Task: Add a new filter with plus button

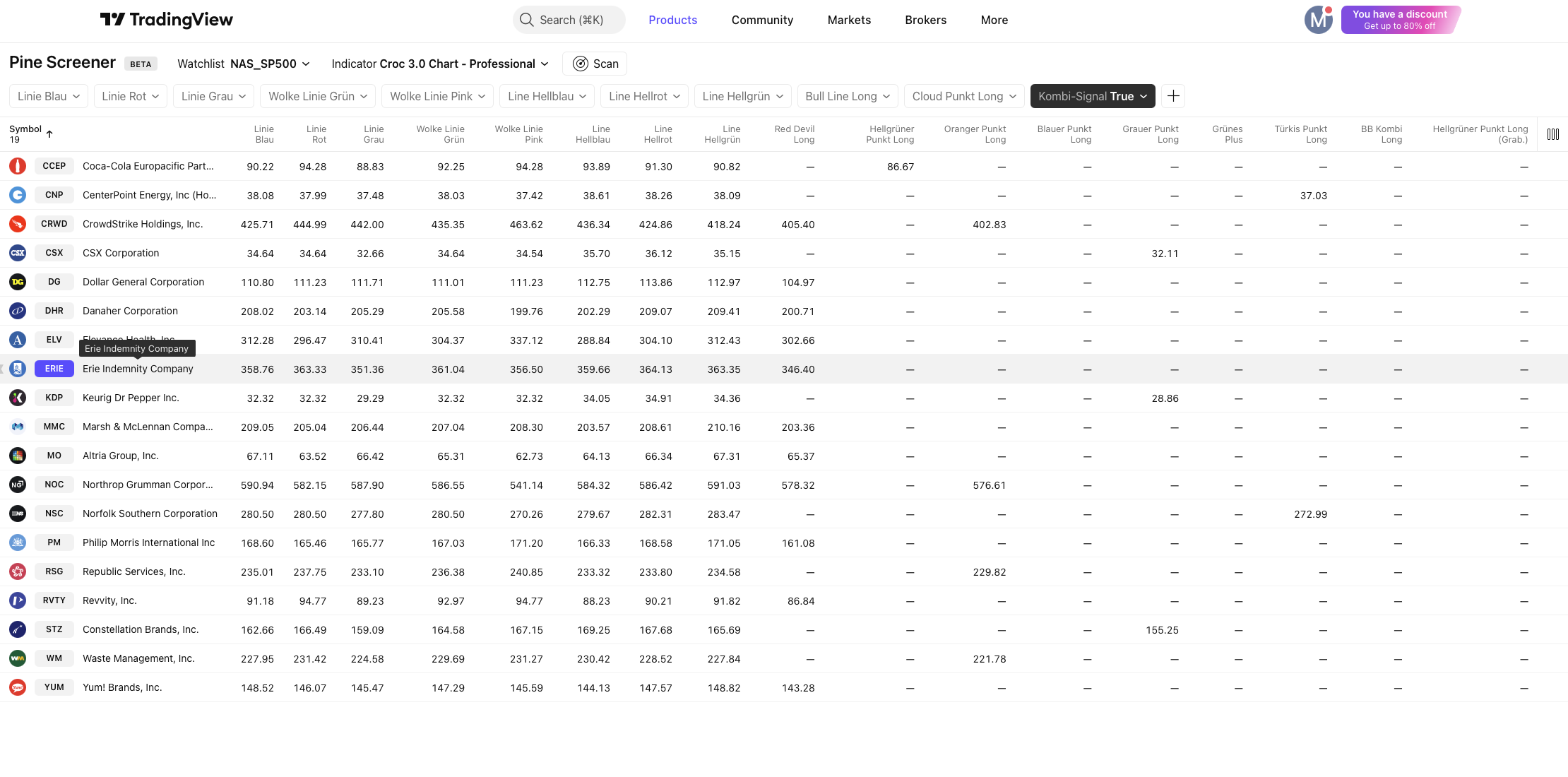Action: point(1173,96)
